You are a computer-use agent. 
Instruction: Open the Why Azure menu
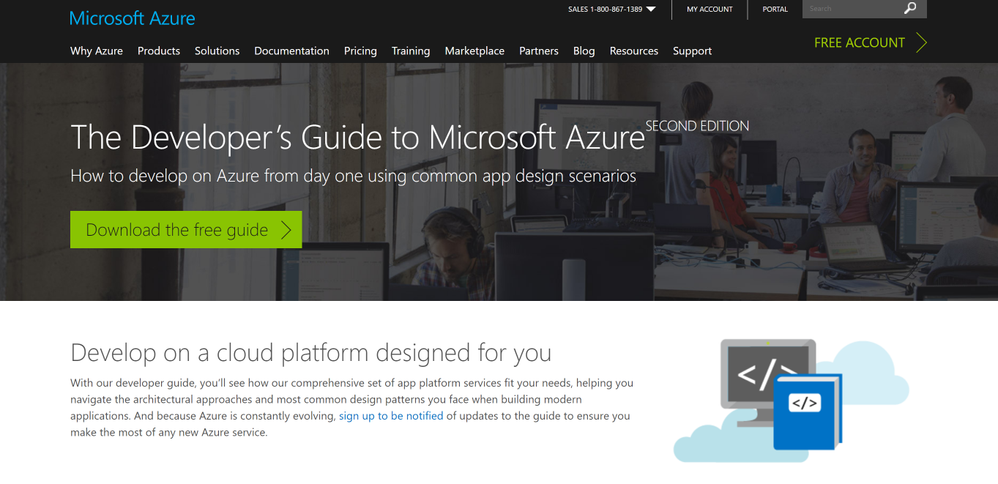tap(96, 51)
